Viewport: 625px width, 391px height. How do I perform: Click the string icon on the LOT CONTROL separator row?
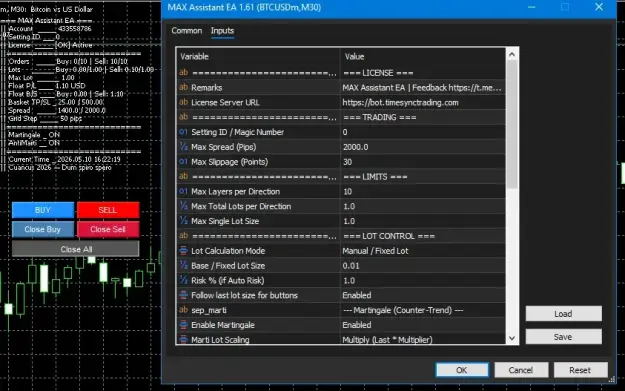pyautogui.click(x=183, y=236)
